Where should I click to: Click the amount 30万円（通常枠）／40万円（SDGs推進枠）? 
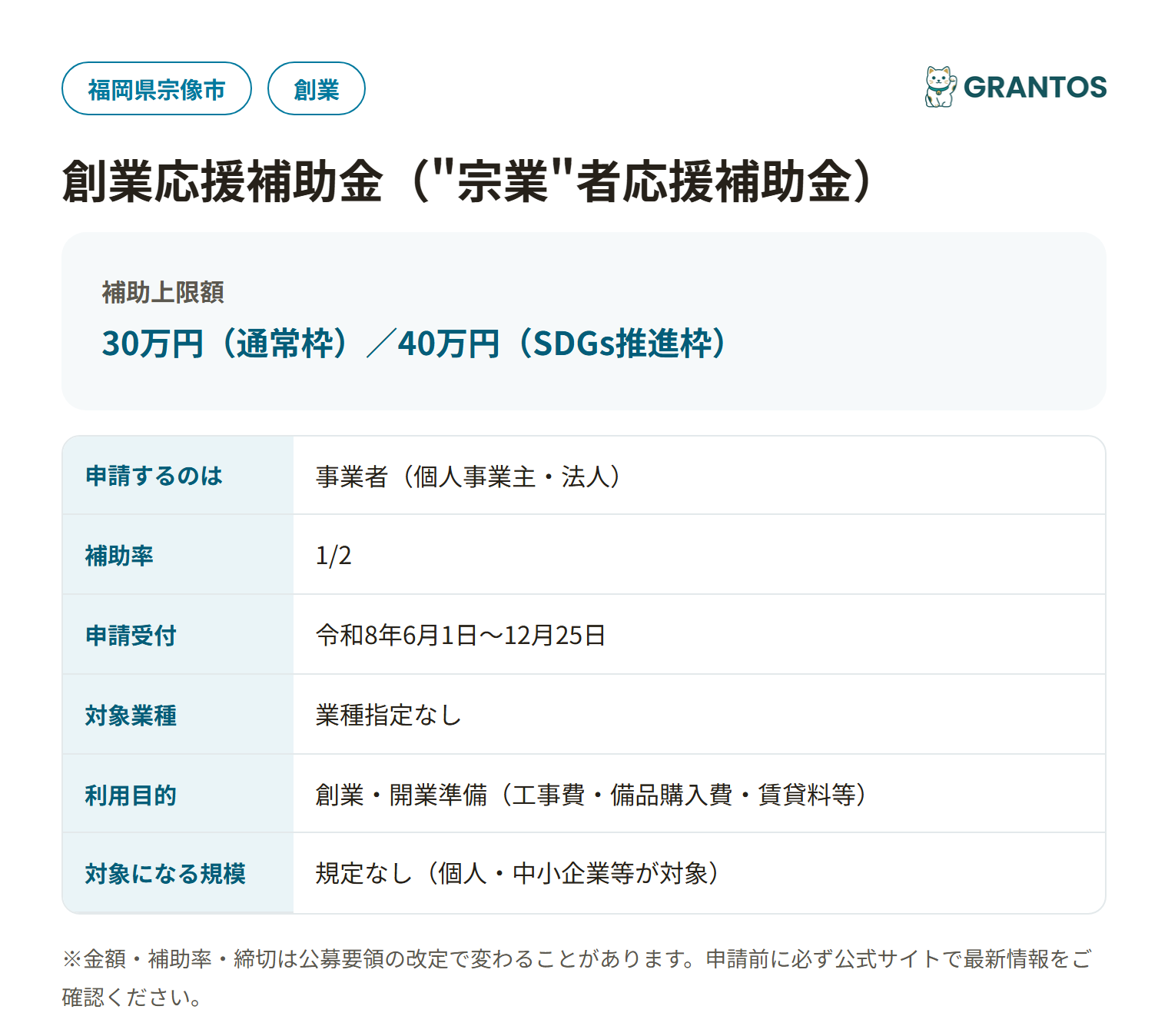pos(414,343)
